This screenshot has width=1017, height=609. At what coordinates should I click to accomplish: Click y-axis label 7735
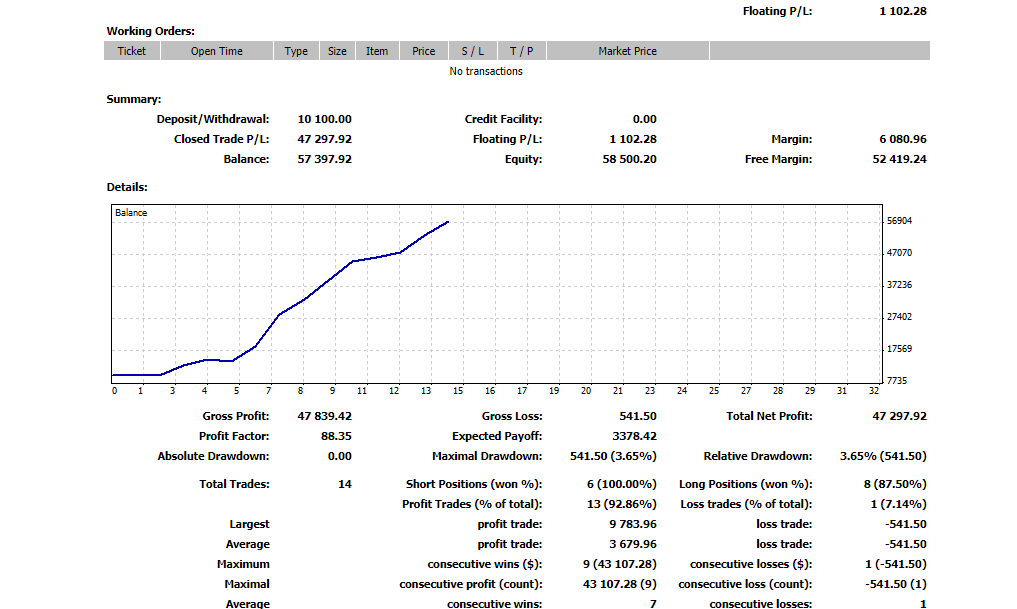[896, 381]
